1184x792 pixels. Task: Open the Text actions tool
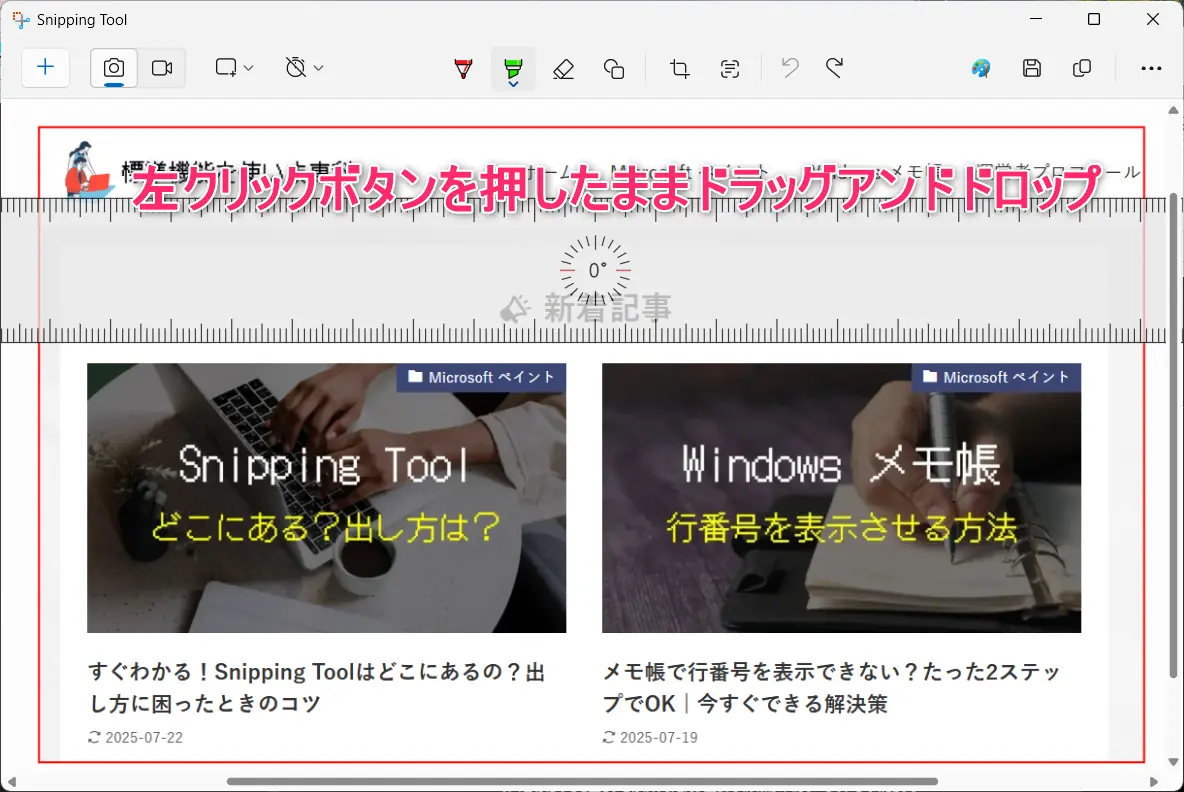click(729, 69)
